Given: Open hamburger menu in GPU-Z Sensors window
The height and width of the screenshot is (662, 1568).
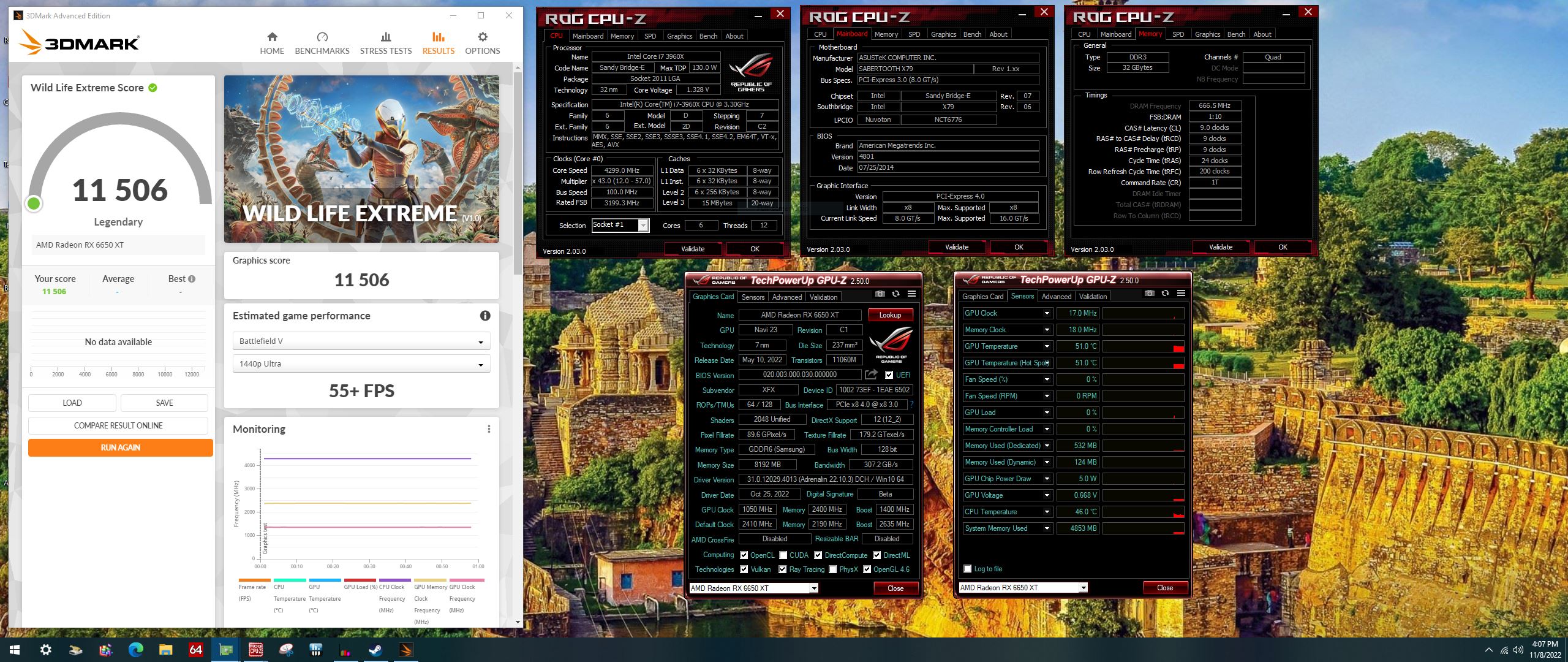Looking at the screenshot, I should [1181, 294].
